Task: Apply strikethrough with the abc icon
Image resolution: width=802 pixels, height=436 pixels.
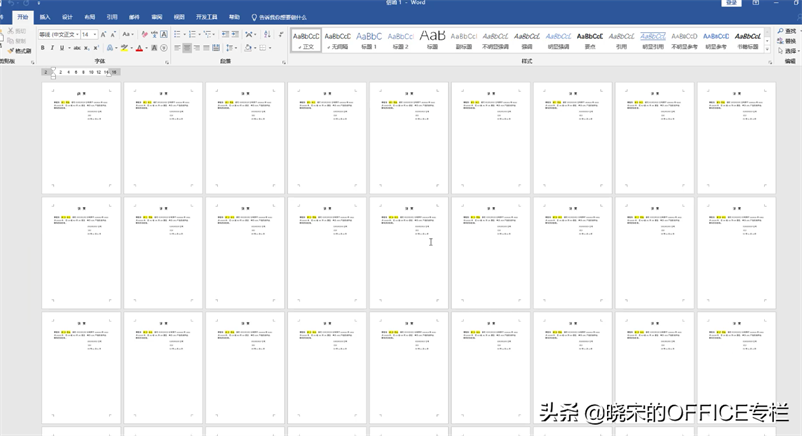Action: point(77,48)
